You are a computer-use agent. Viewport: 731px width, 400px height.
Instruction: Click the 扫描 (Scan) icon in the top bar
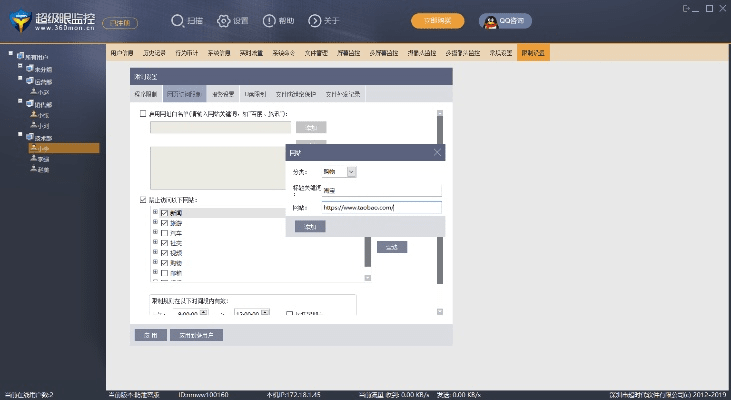[x=177, y=20]
